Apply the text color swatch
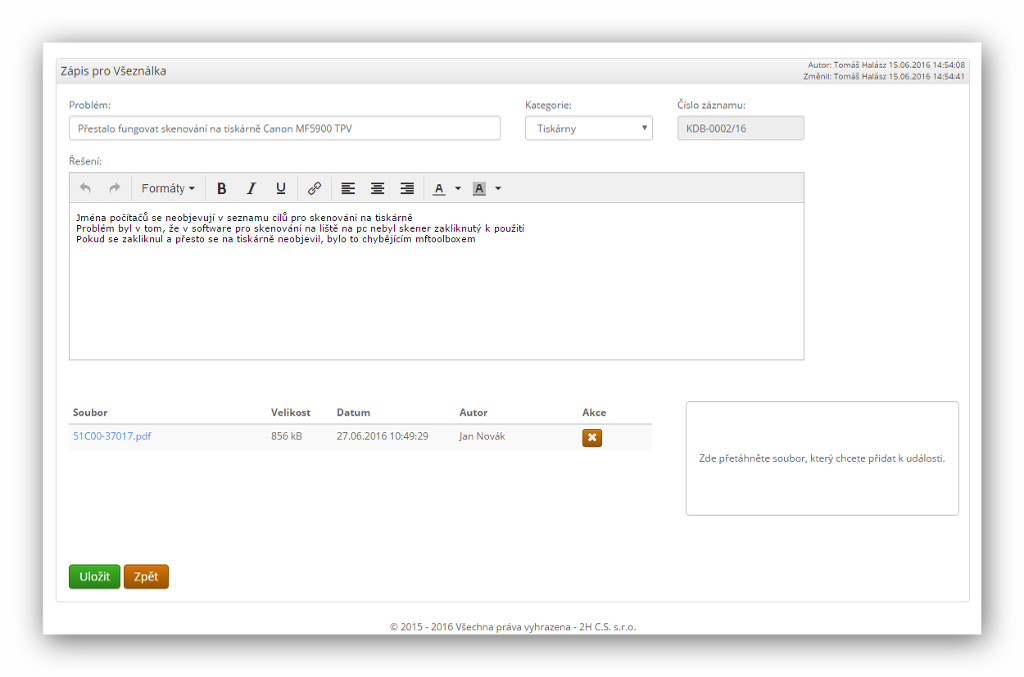 (439, 188)
